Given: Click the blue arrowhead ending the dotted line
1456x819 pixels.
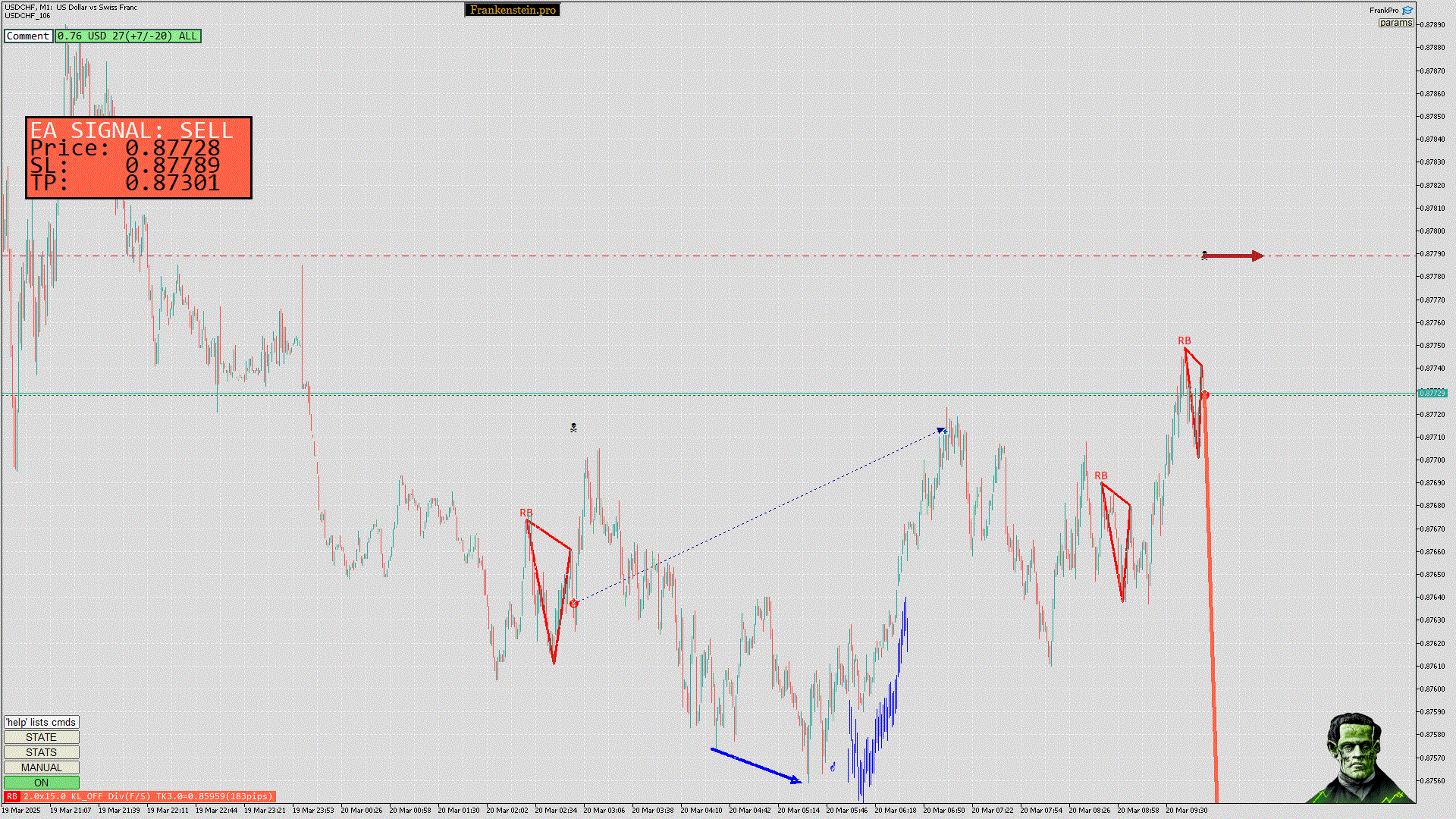Looking at the screenshot, I should click(942, 431).
